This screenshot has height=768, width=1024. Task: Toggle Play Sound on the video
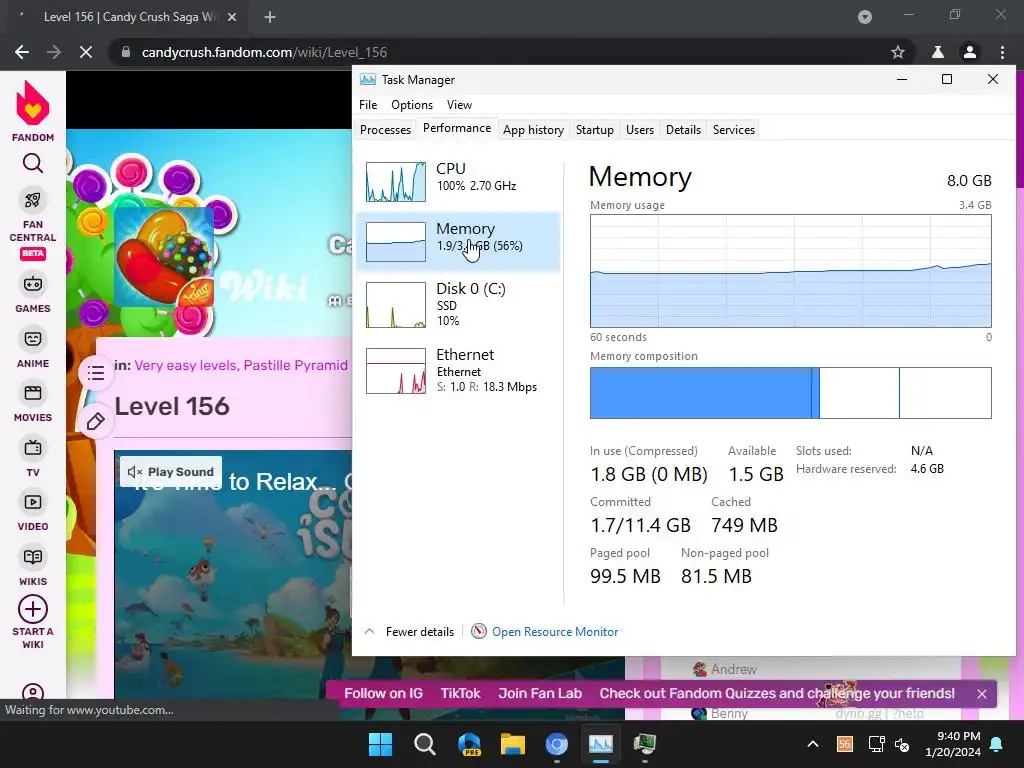(x=171, y=472)
